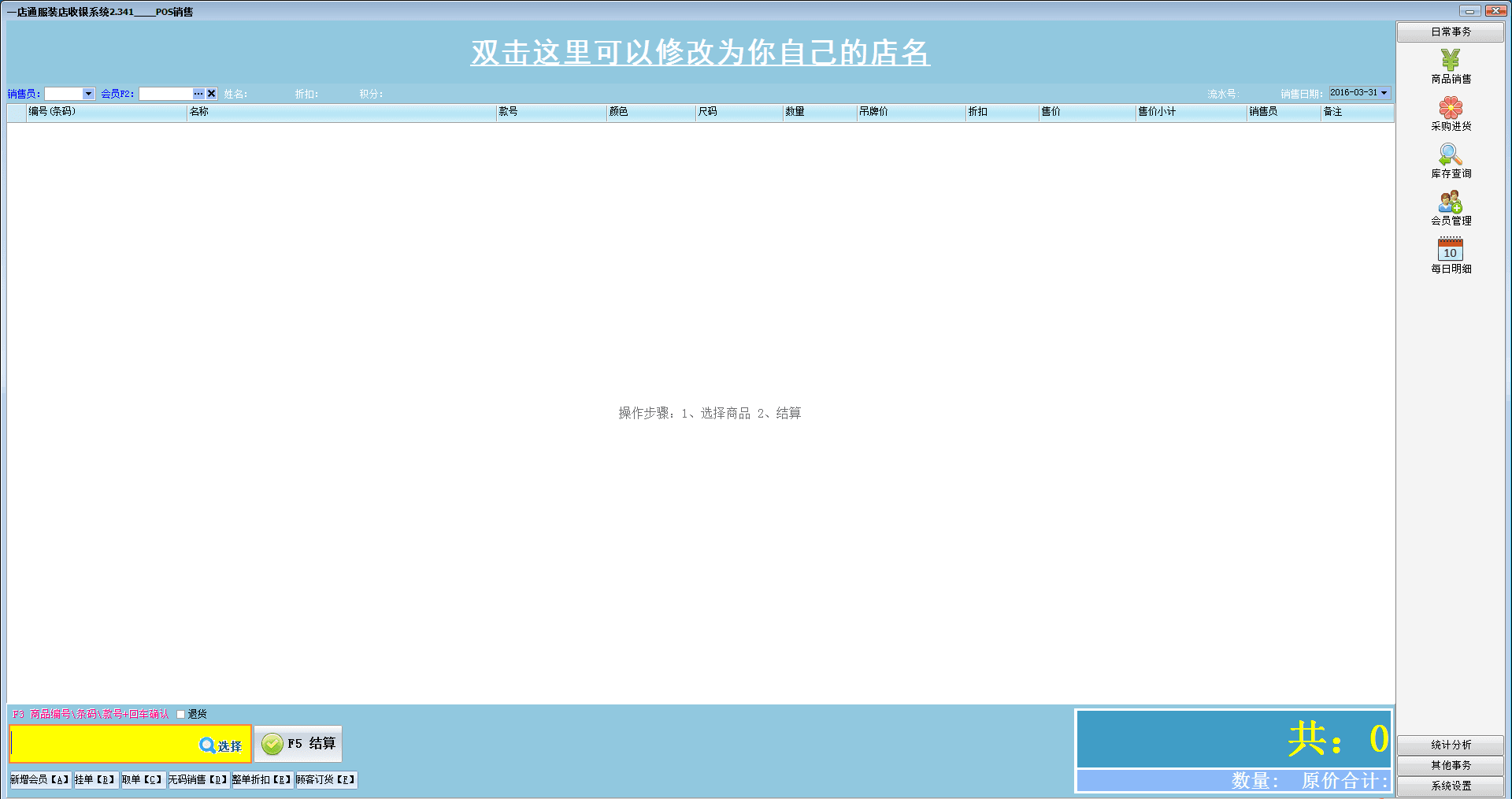Click the 选择 magnifier in the yellow box
The width and height of the screenshot is (1512, 799).
tap(220, 745)
